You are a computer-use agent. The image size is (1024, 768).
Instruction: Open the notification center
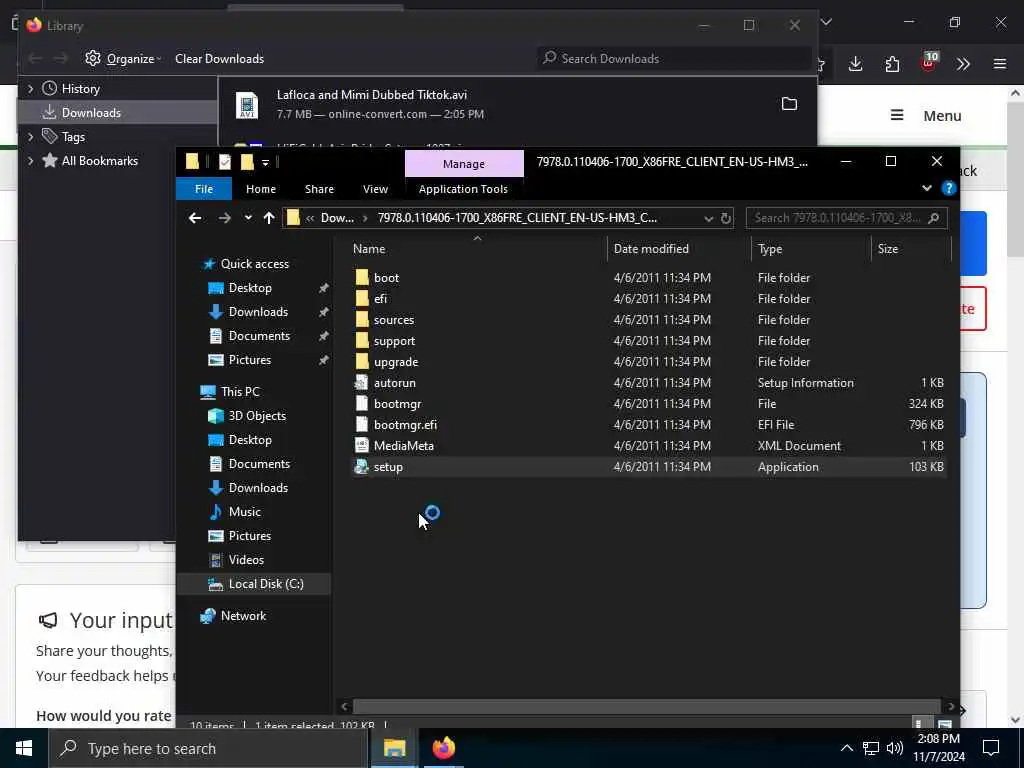click(991, 748)
